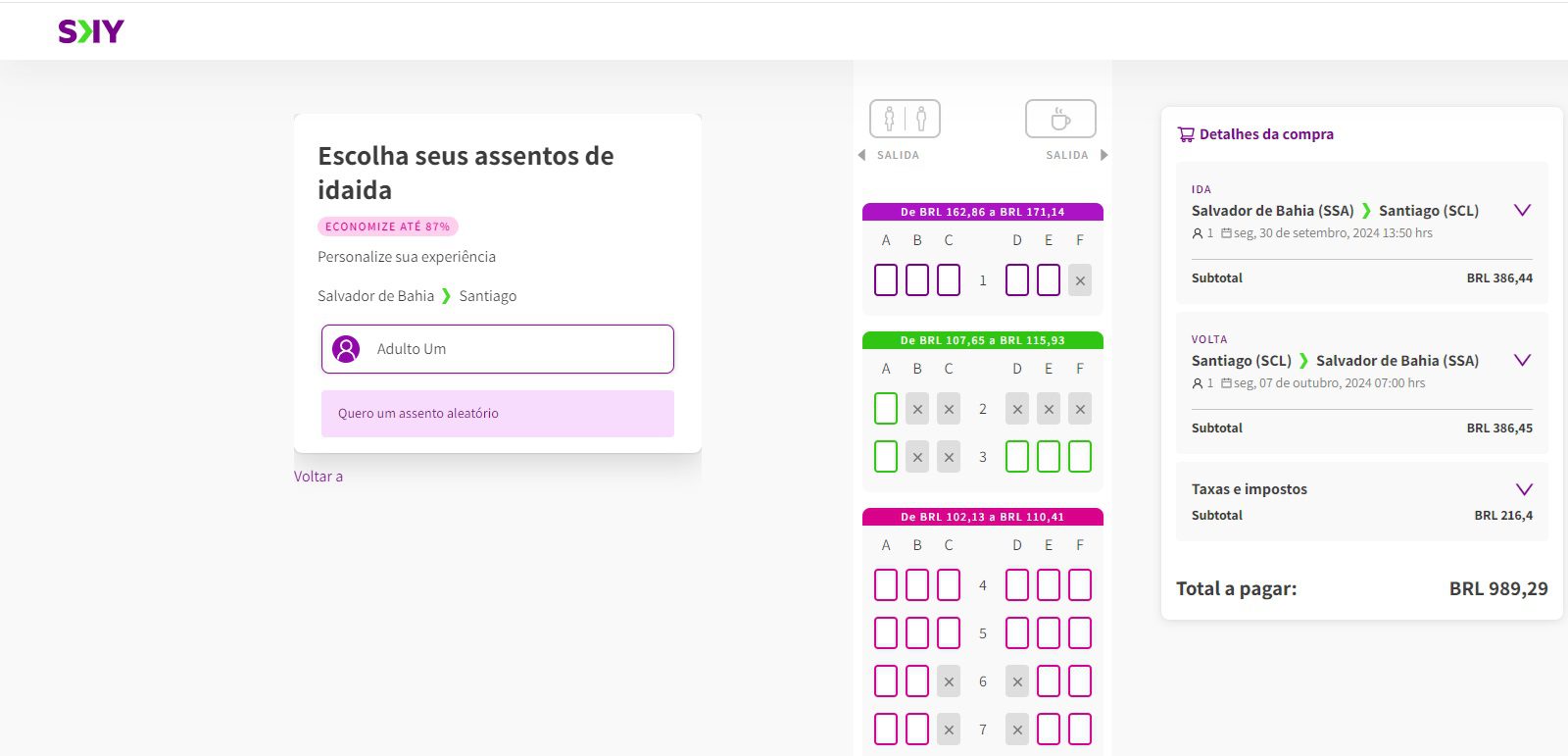Screen dimensions: 1568x756
Task: Expand the Volta flight details
Action: [1522, 360]
